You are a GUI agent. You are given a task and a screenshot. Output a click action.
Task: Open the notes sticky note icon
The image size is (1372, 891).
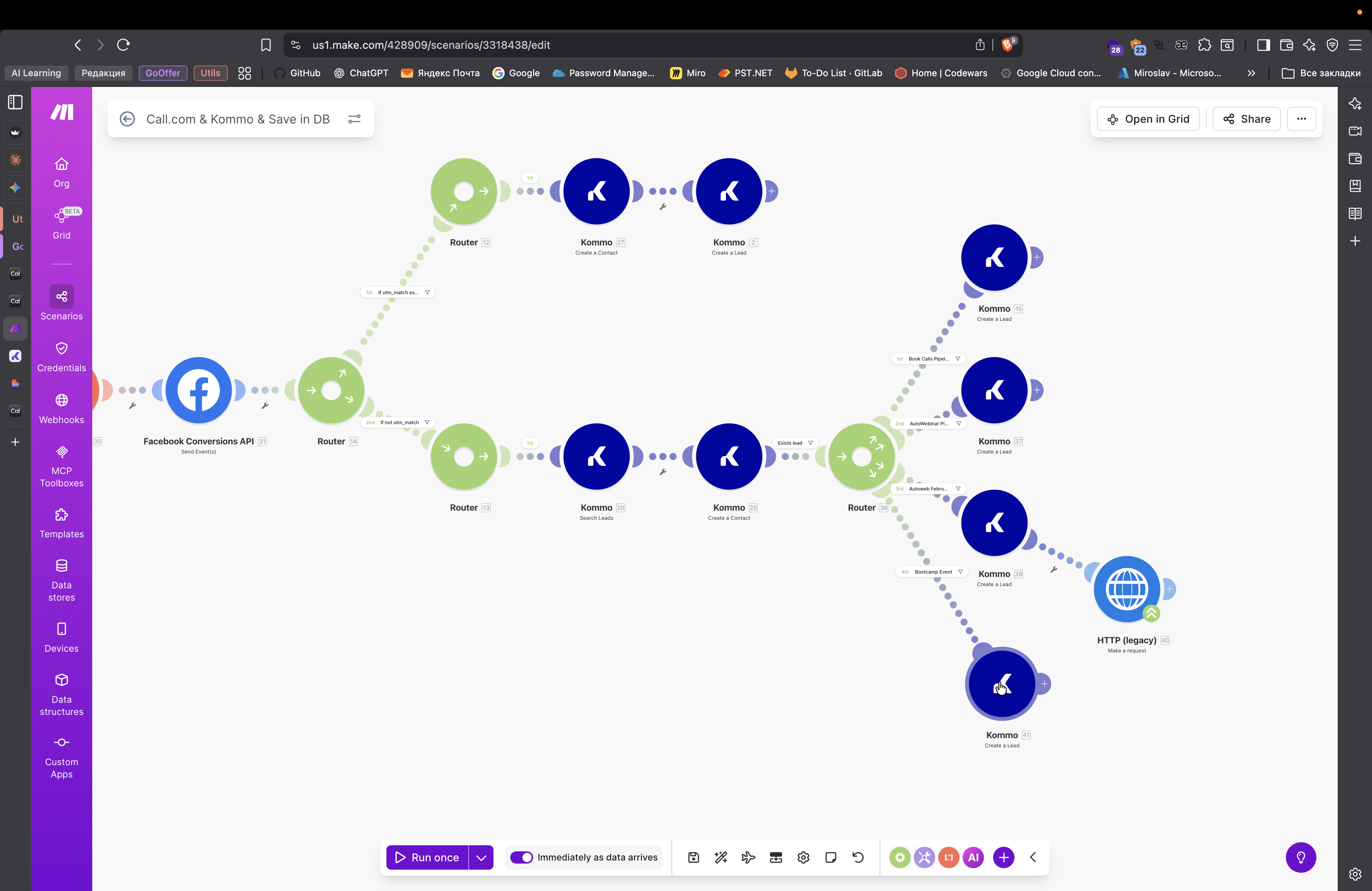tap(831, 857)
